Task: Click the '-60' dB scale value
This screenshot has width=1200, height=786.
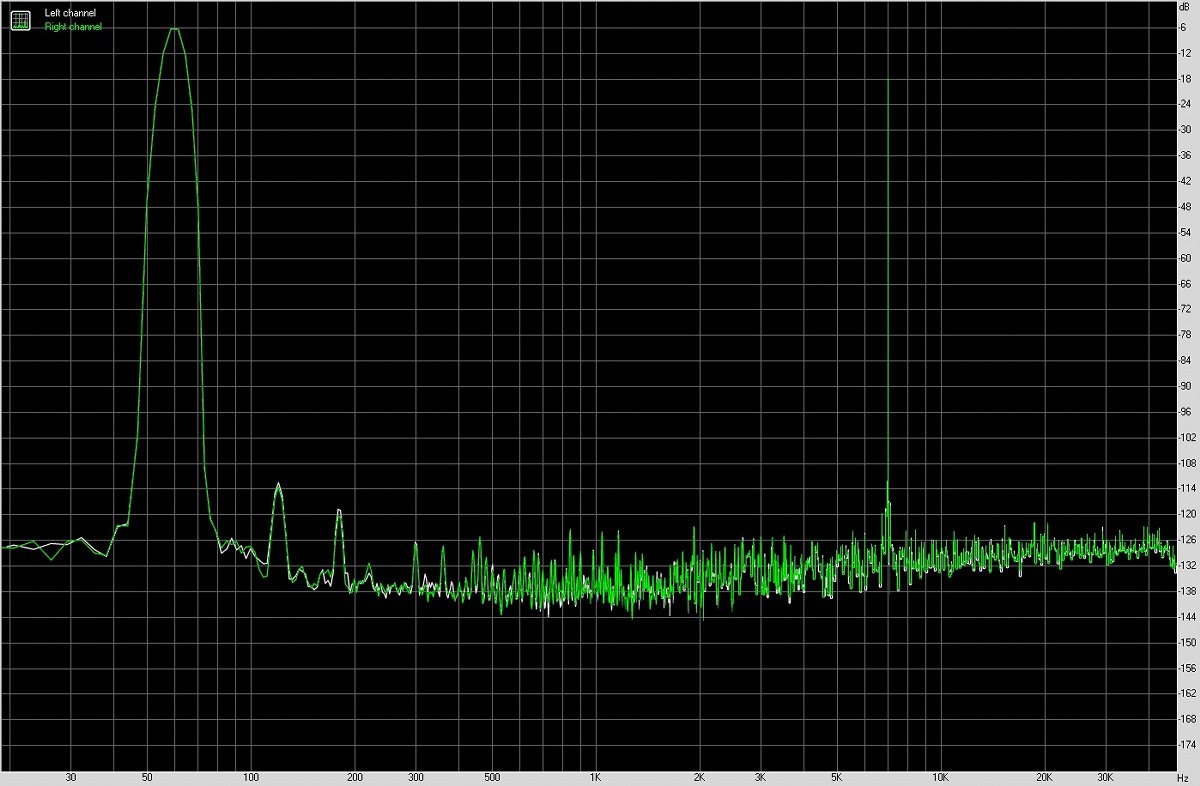Action: pyautogui.click(x=1186, y=257)
